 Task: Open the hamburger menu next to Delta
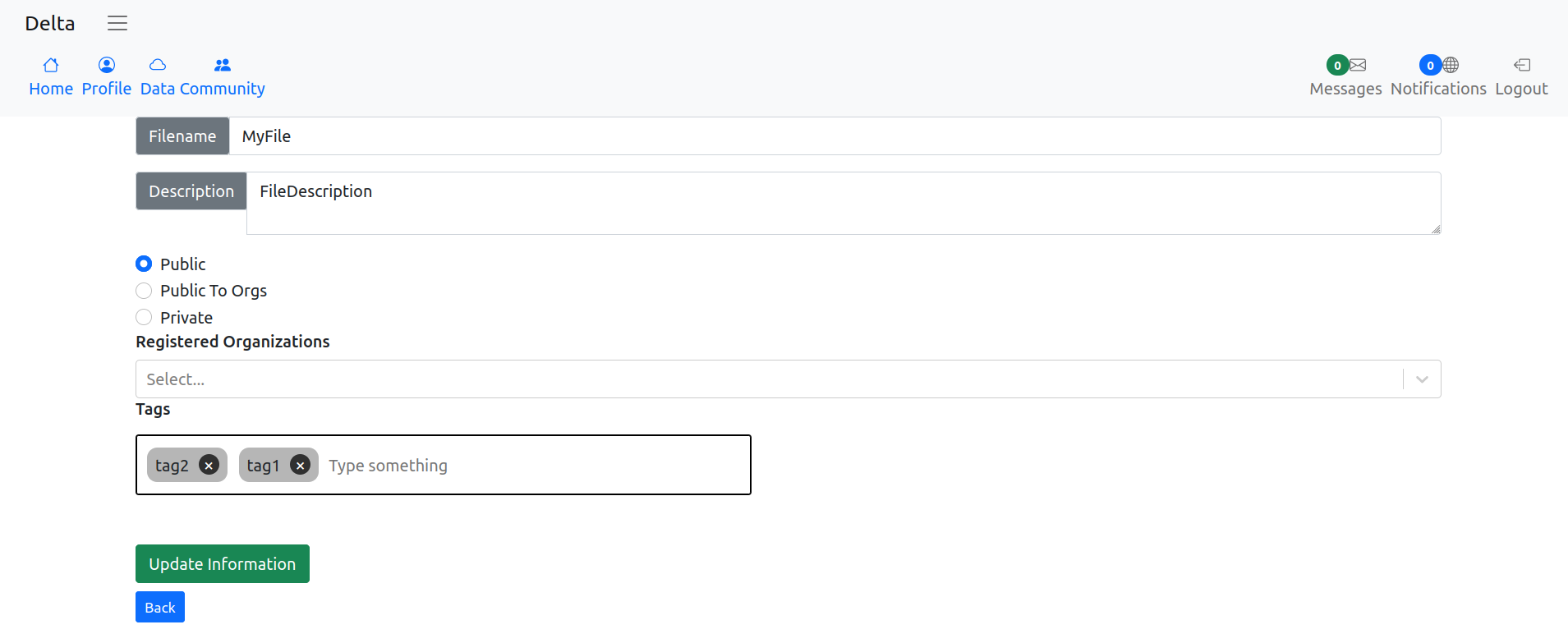pyautogui.click(x=117, y=23)
